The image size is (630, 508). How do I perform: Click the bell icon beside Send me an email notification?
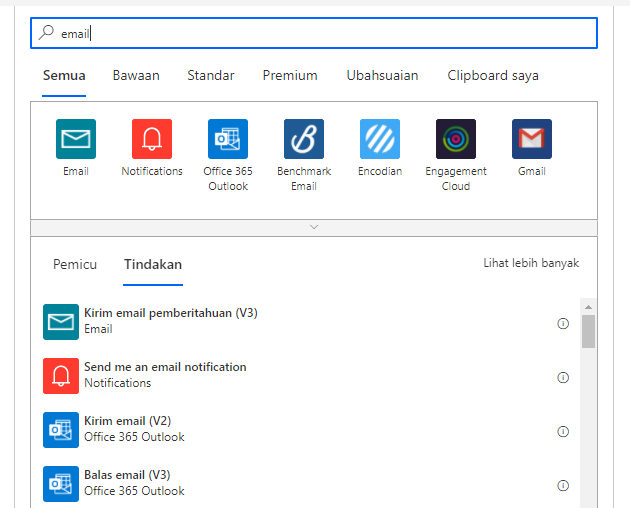tap(61, 376)
